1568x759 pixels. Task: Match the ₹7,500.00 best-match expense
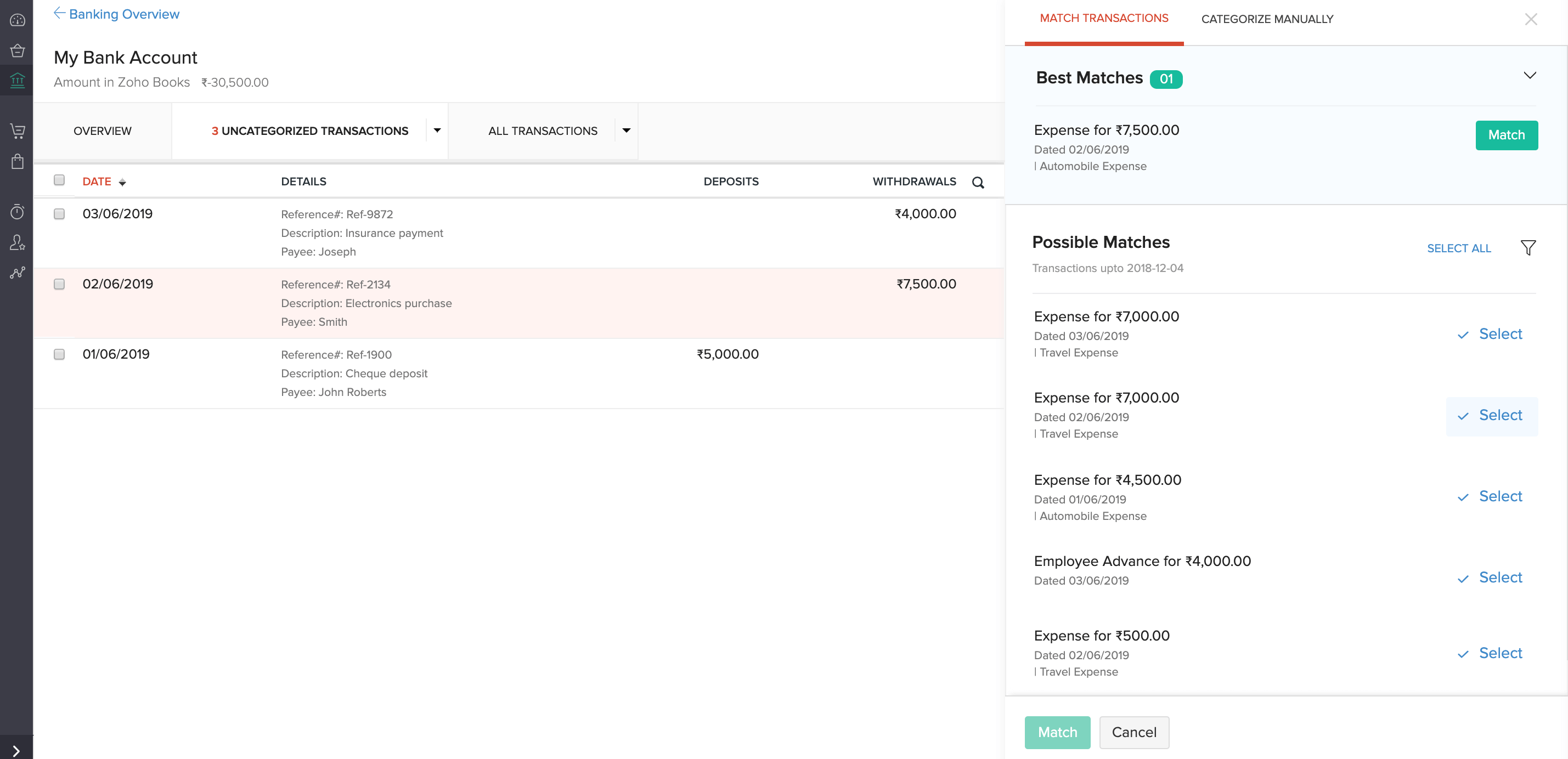pyautogui.click(x=1506, y=135)
